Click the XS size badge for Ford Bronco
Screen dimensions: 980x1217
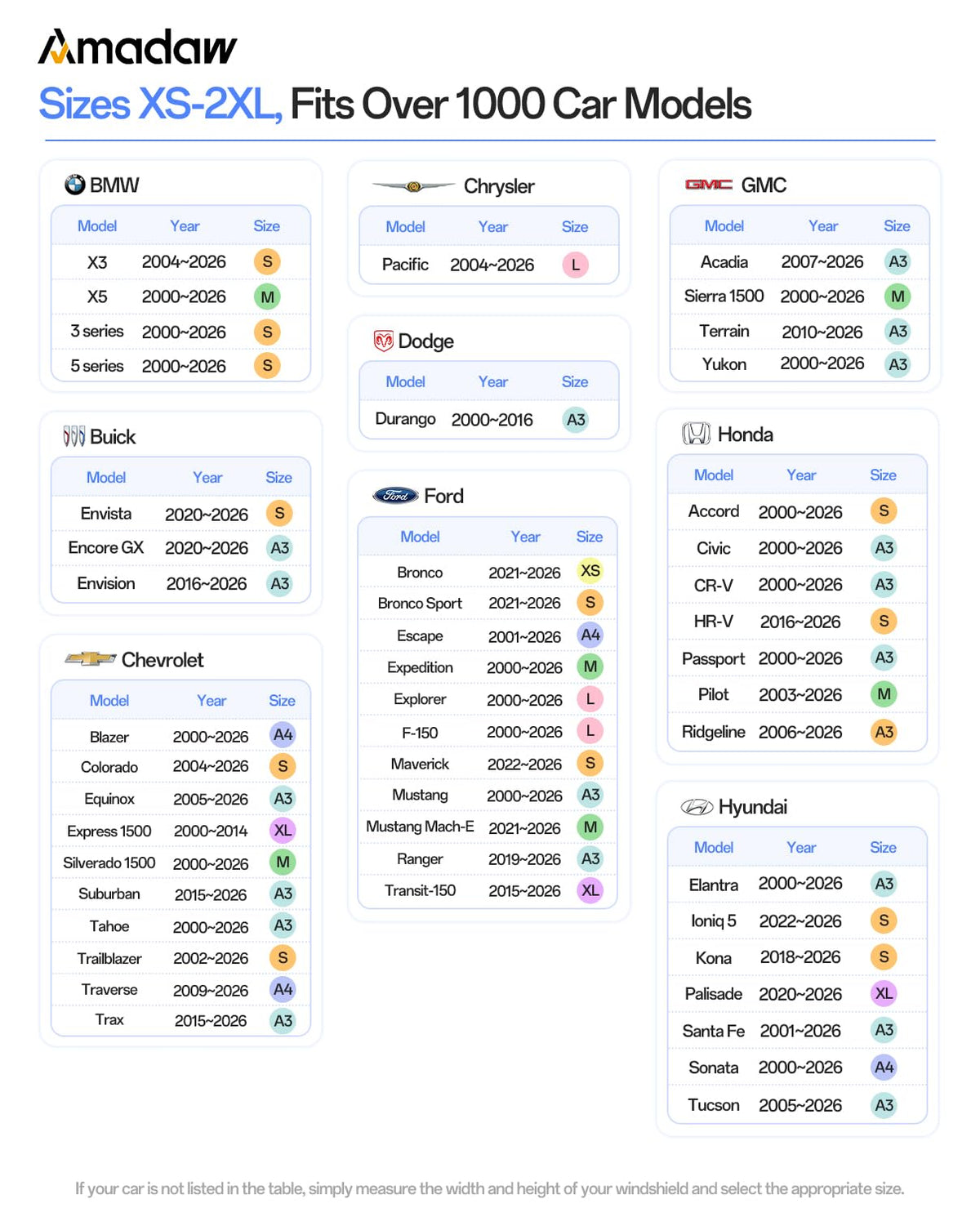point(590,571)
